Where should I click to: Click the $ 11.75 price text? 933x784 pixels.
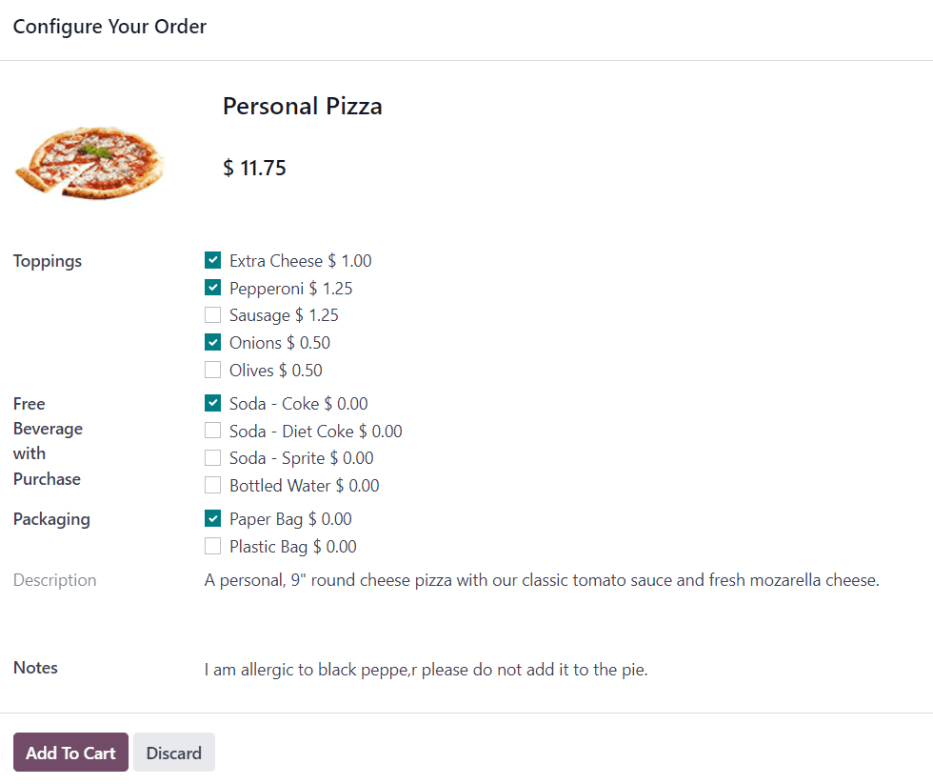click(x=253, y=167)
